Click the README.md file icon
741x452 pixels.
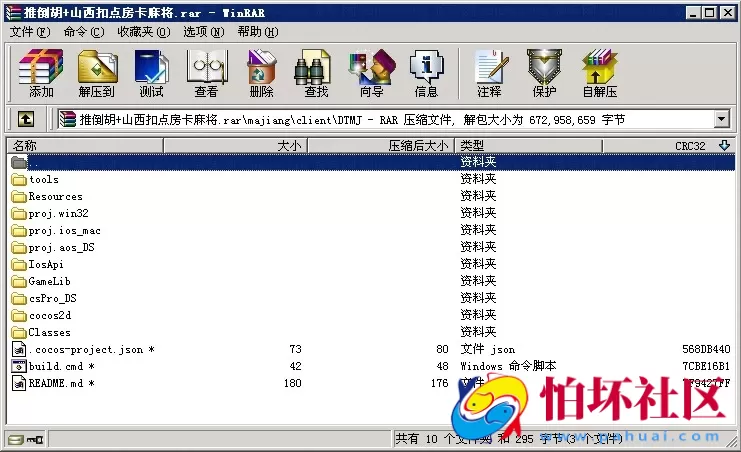point(19,383)
